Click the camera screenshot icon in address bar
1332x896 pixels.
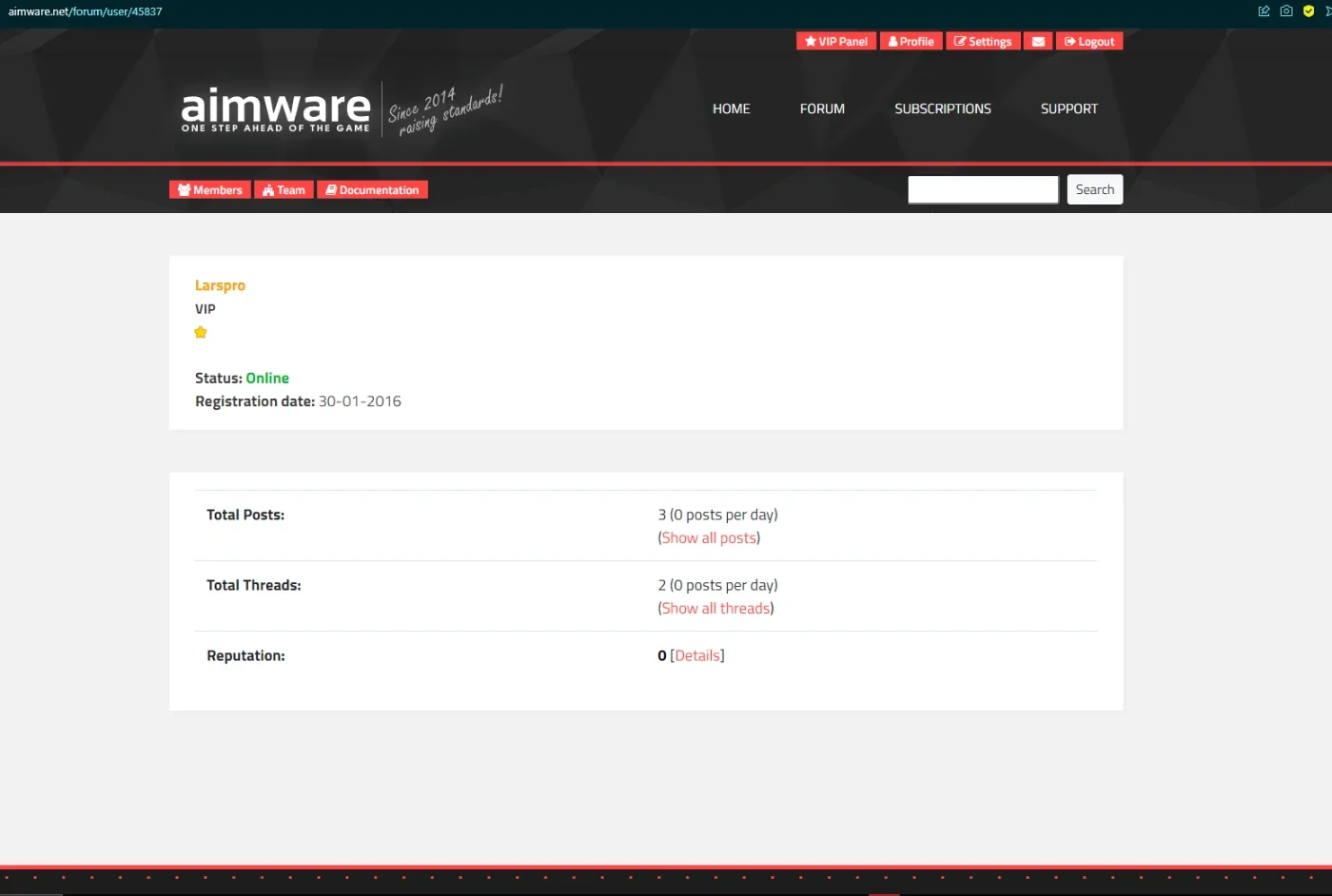click(x=1286, y=11)
